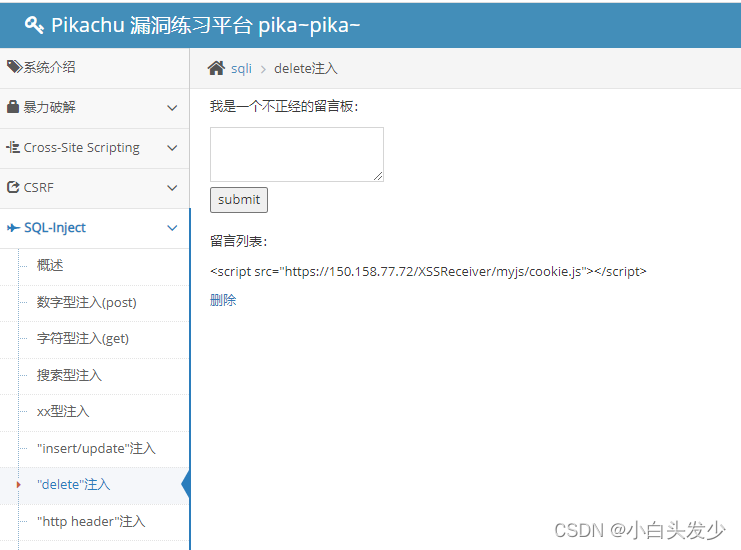Open 搜索型注入 page
This screenshot has width=741, height=550.
coord(95,376)
